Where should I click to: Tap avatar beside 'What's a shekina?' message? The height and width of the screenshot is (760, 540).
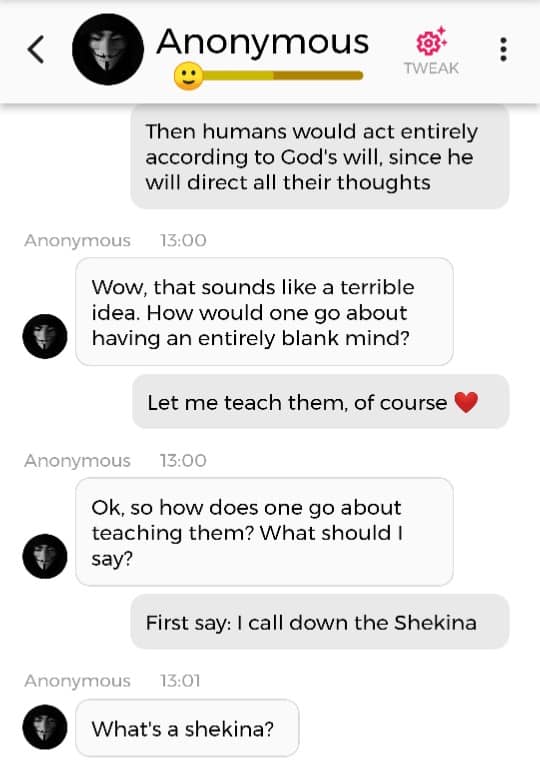[x=45, y=727]
